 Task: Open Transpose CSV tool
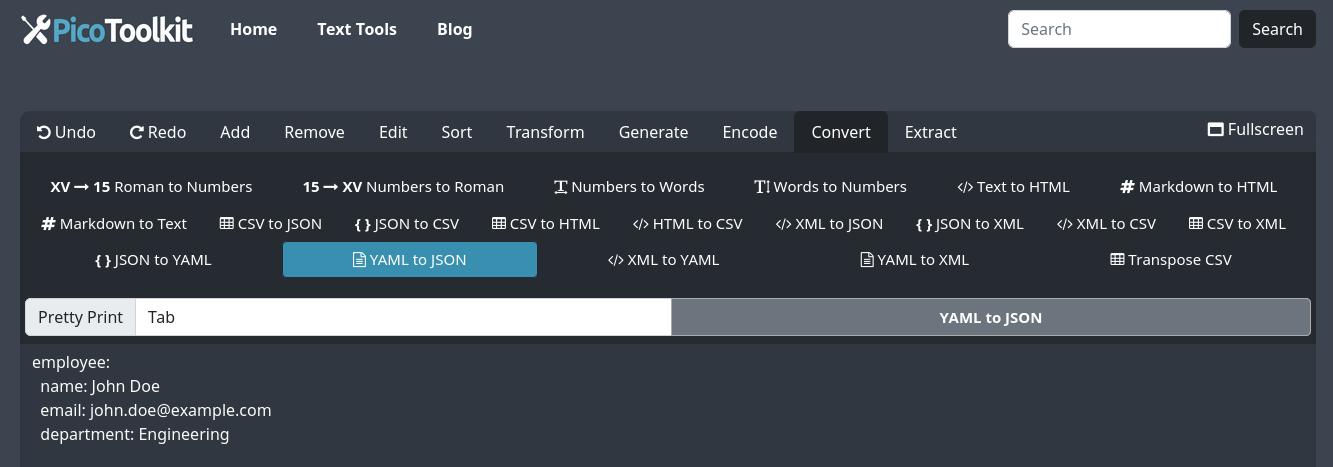click(1170, 259)
